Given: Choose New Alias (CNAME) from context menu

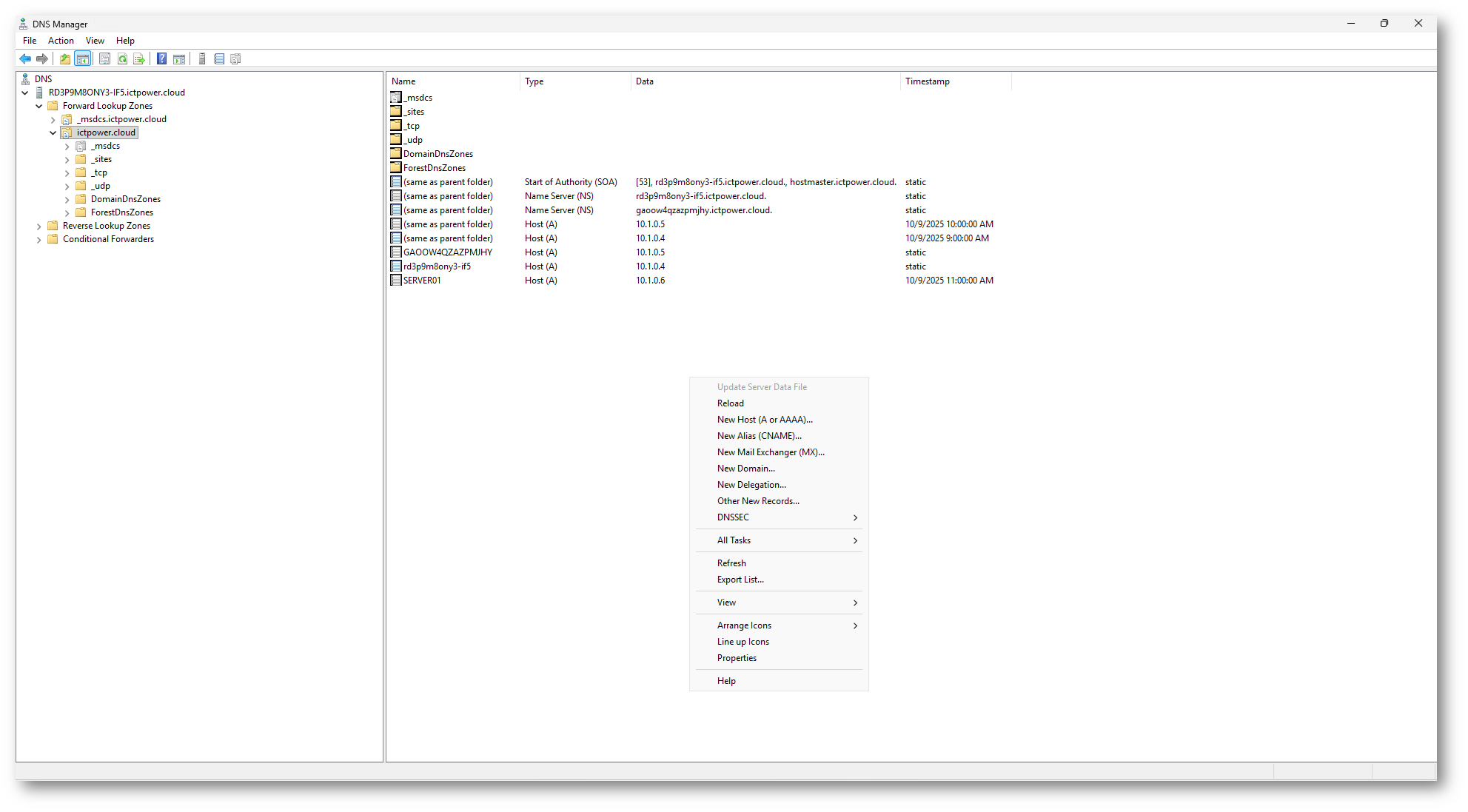Looking at the screenshot, I should pyautogui.click(x=759, y=436).
